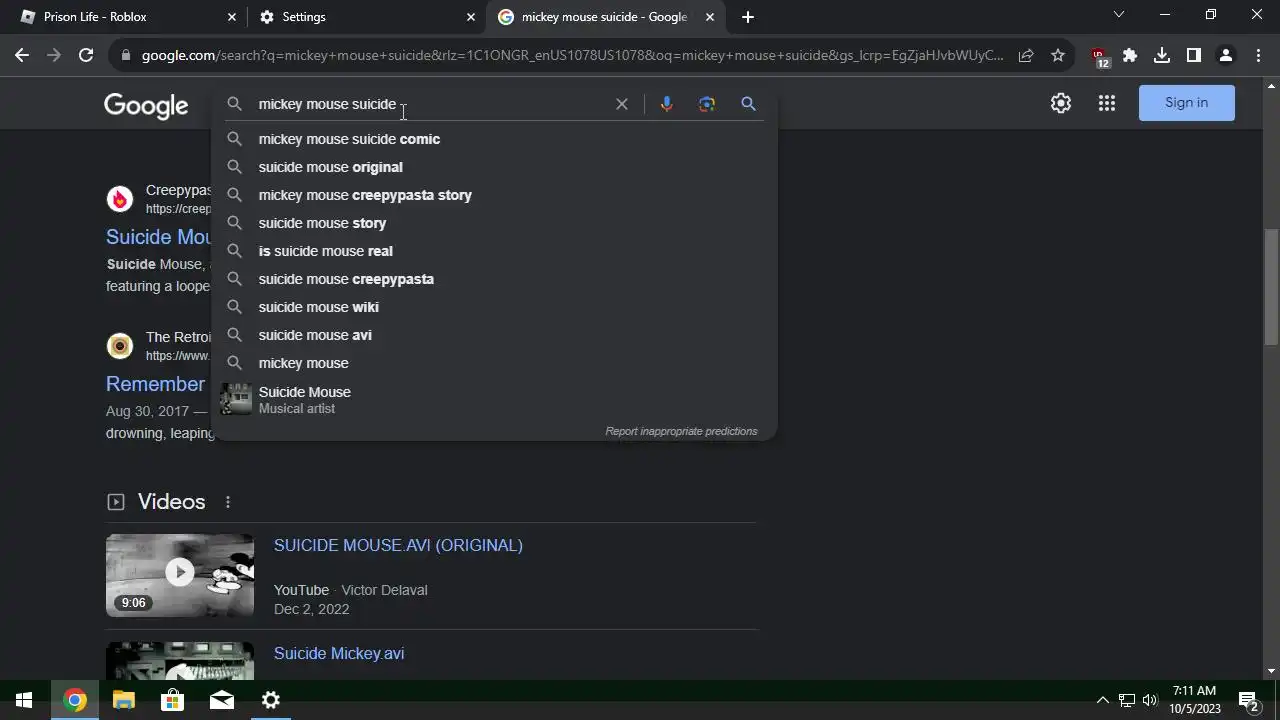Toggle the Chrome side panel icon
Image resolution: width=1280 pixels, height=720 pixels.
(x=1194, y=56)
